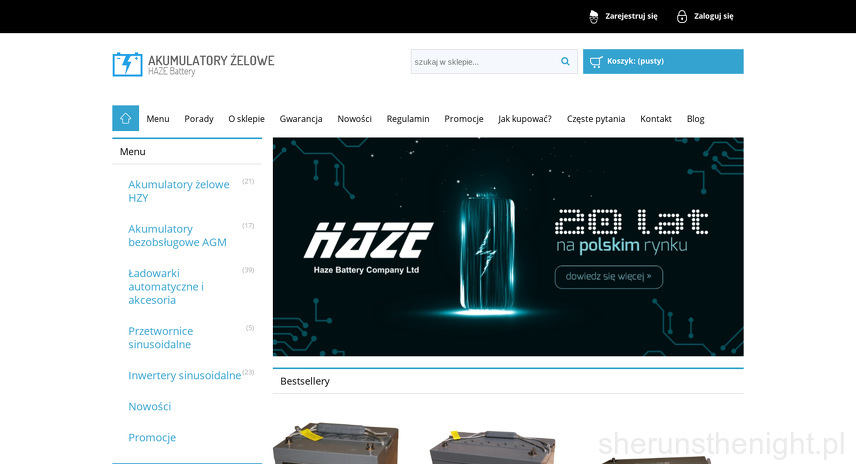Open Nowości in the top navigation

[x=354, y=119]
